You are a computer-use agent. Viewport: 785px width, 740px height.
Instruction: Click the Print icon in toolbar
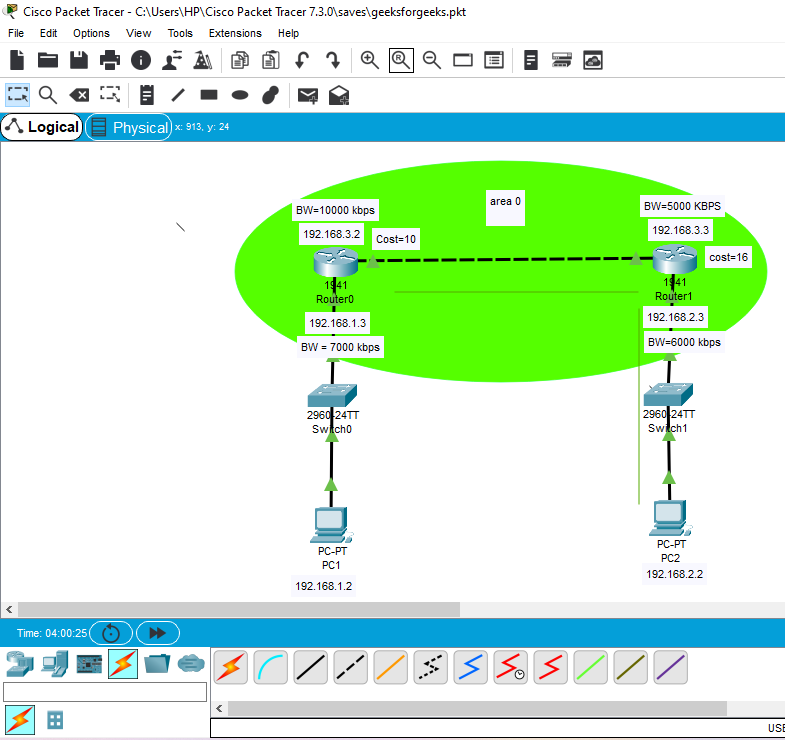click(109, 60)
